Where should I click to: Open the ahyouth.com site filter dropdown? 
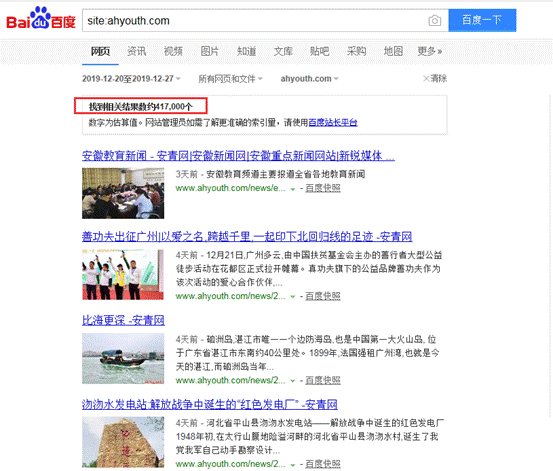coord(309,79)
